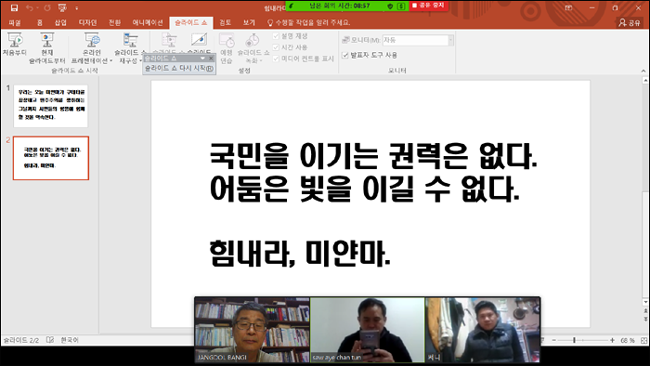
Task: Toggle the 설명 재생 checkbox
Action: pos(276,36)
